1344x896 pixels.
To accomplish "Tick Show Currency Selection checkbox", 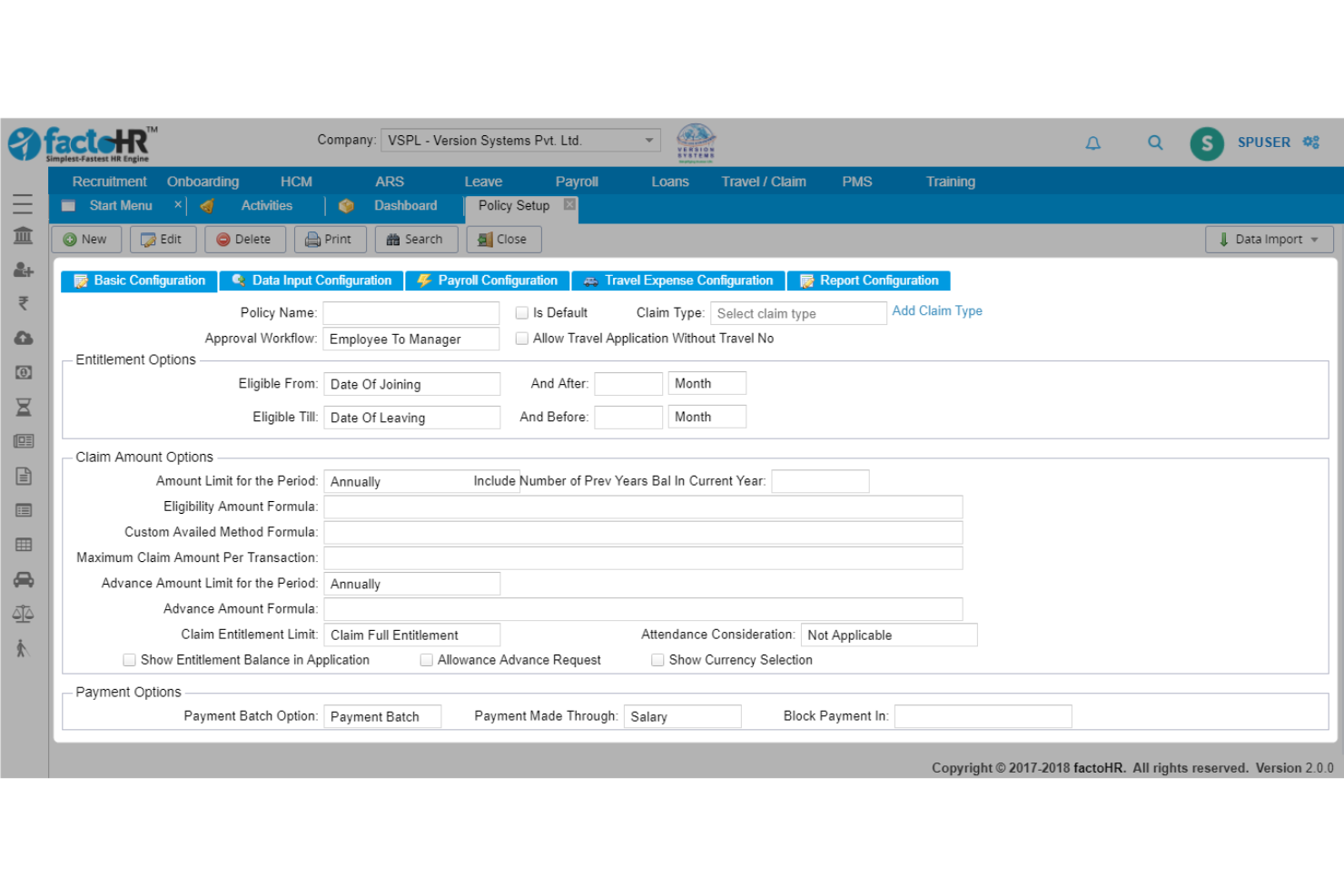I will 657,660.
